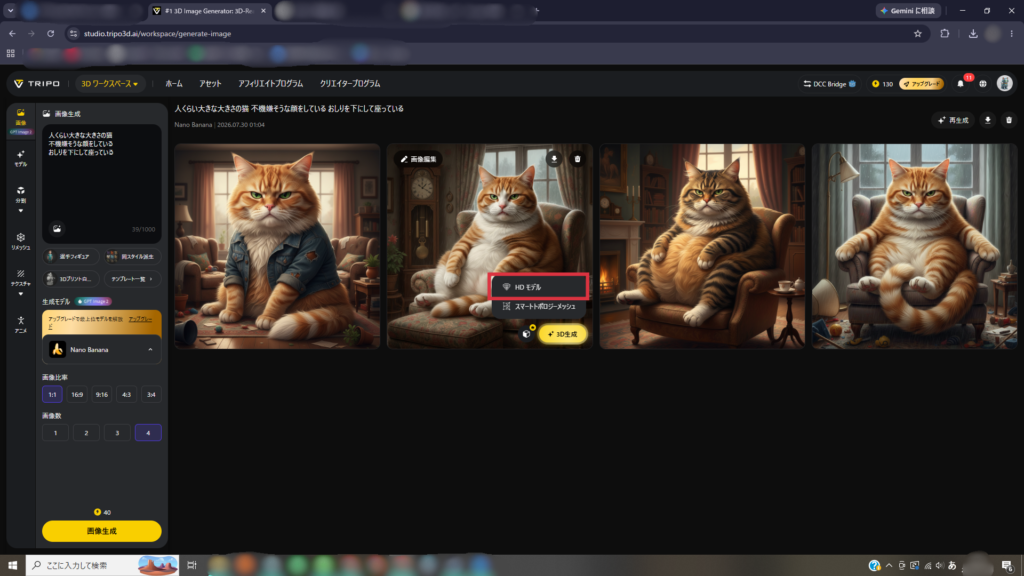Image resolution: width=1024 pixels, height=576 pixels.
Task: Expand the Nano Banana model selector
Action: coord(102,350)
